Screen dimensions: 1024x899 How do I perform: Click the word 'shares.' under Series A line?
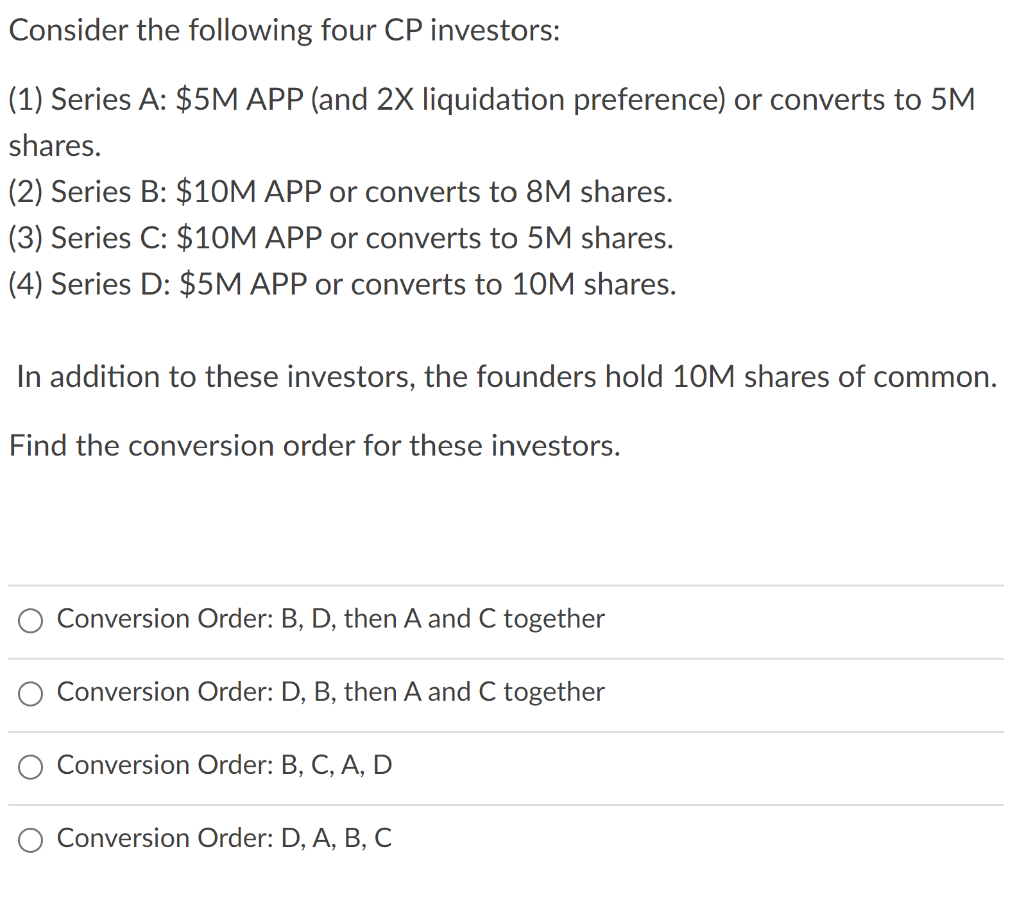point(55,146)
